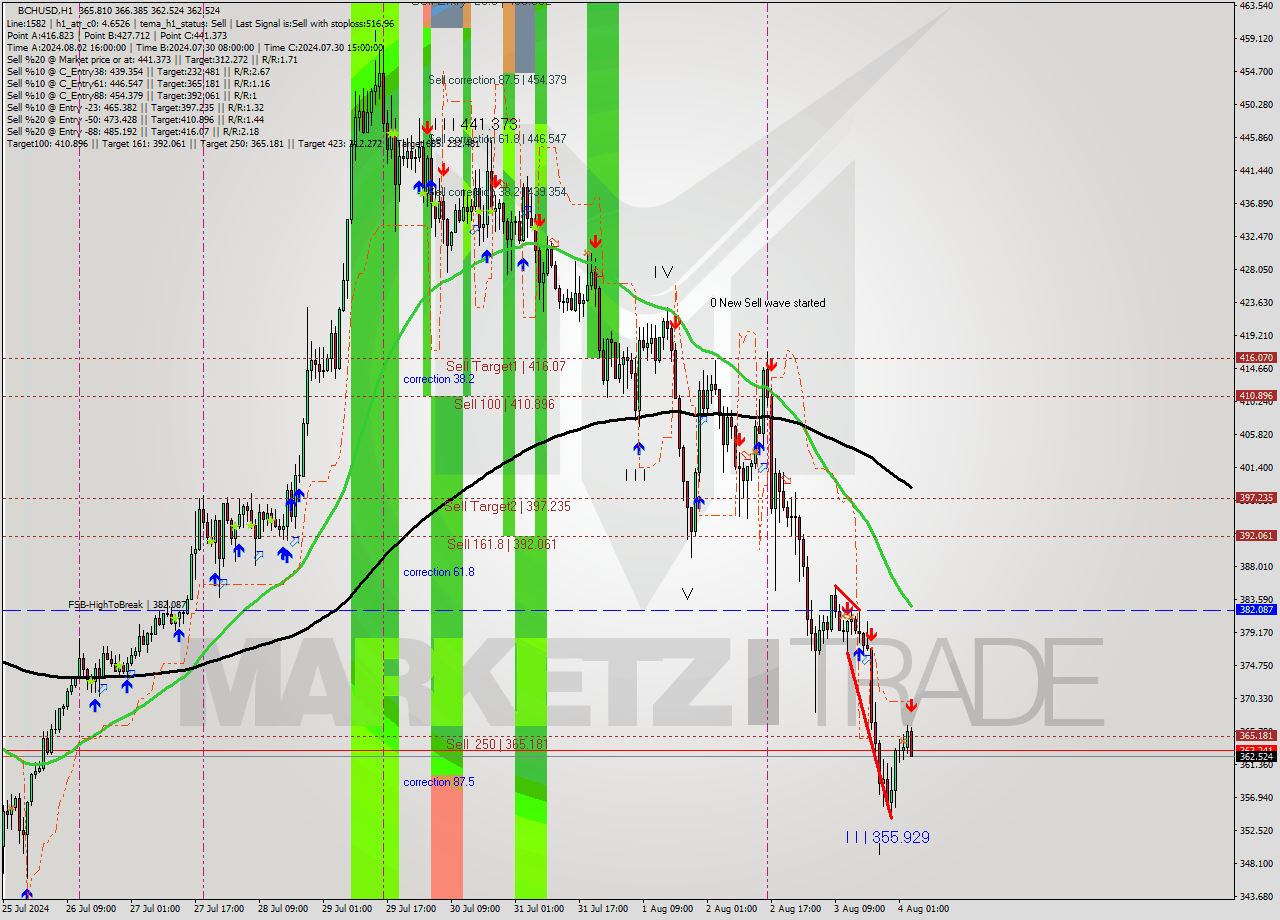Click the red 416.070 price tag on axis
The width and height of the screenshot is (1280, 920).
1256,358
